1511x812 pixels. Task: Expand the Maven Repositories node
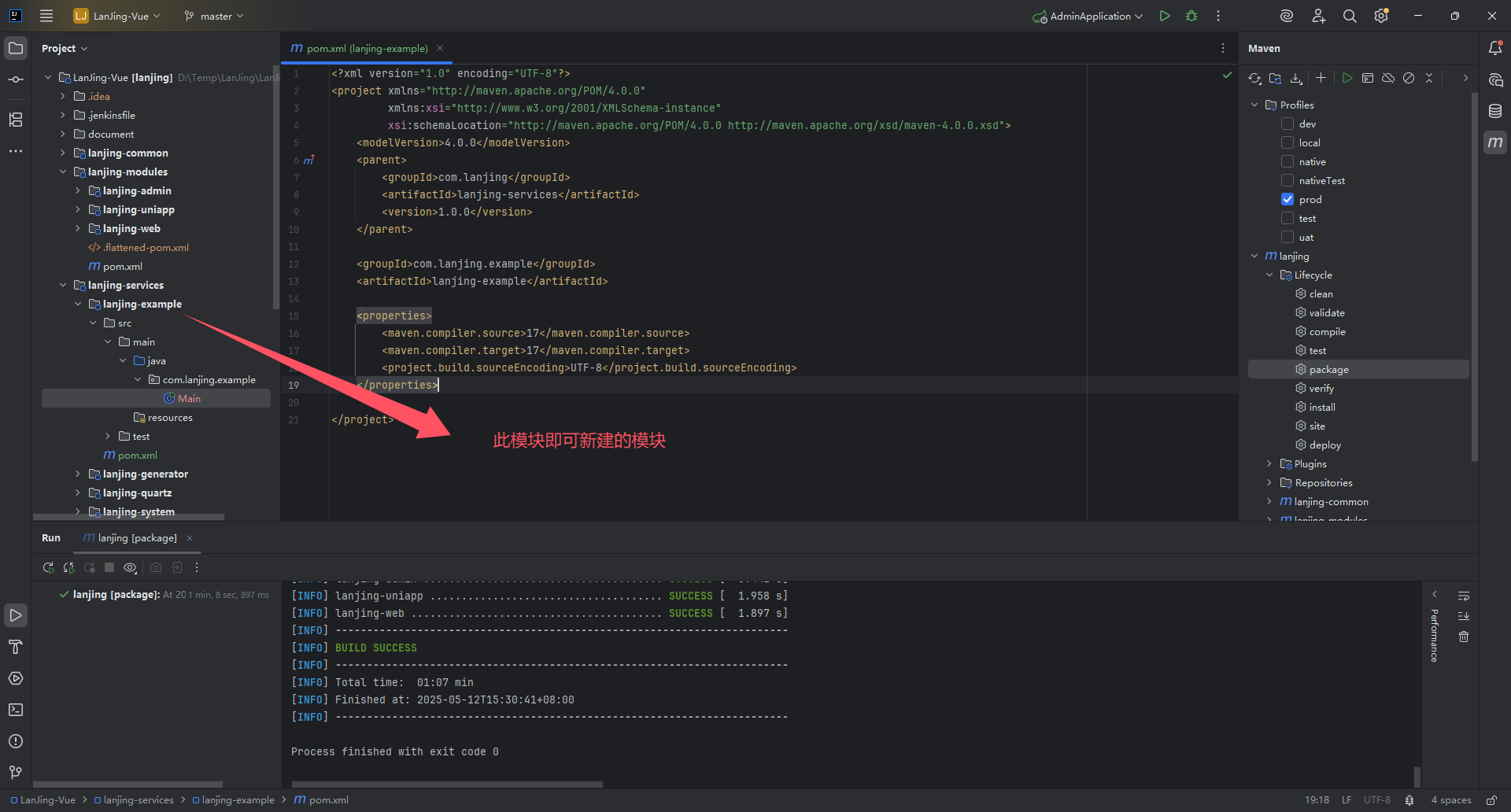[x=1269, y=482]
